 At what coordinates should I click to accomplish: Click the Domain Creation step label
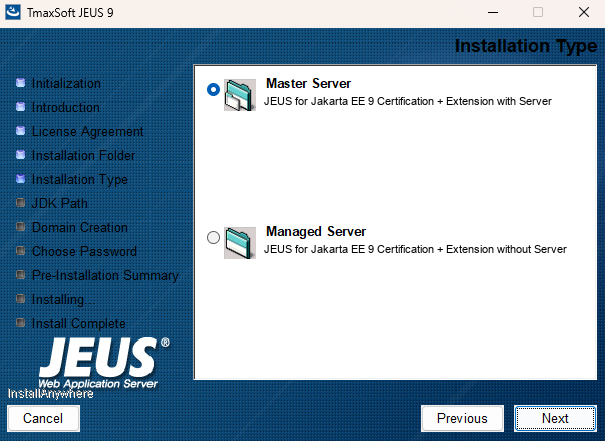[x=79, y=227]
